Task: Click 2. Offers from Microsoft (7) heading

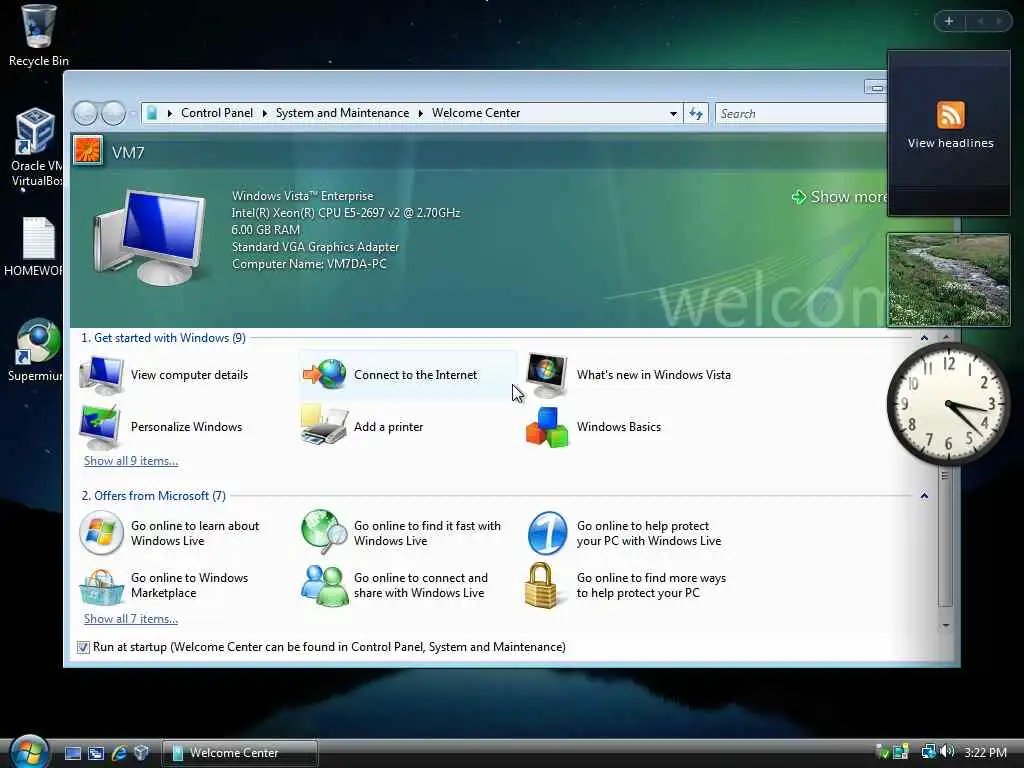Action: (153, 496)
